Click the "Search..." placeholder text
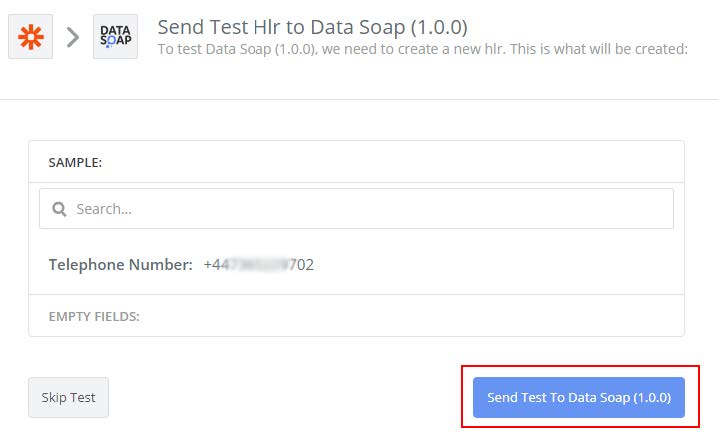 pos(104,209)
